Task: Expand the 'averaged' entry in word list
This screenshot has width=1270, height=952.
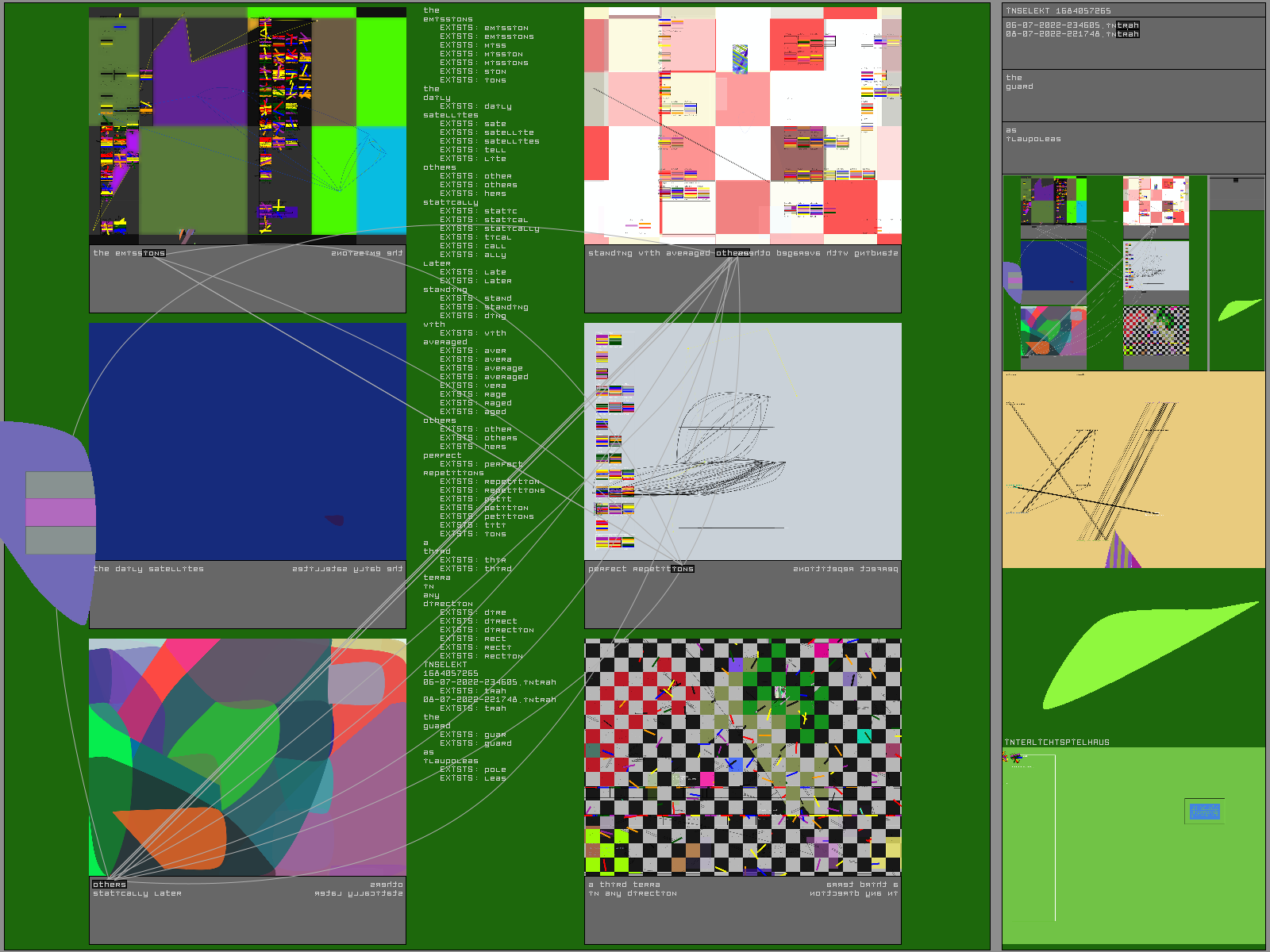Action: coord(445,342)
